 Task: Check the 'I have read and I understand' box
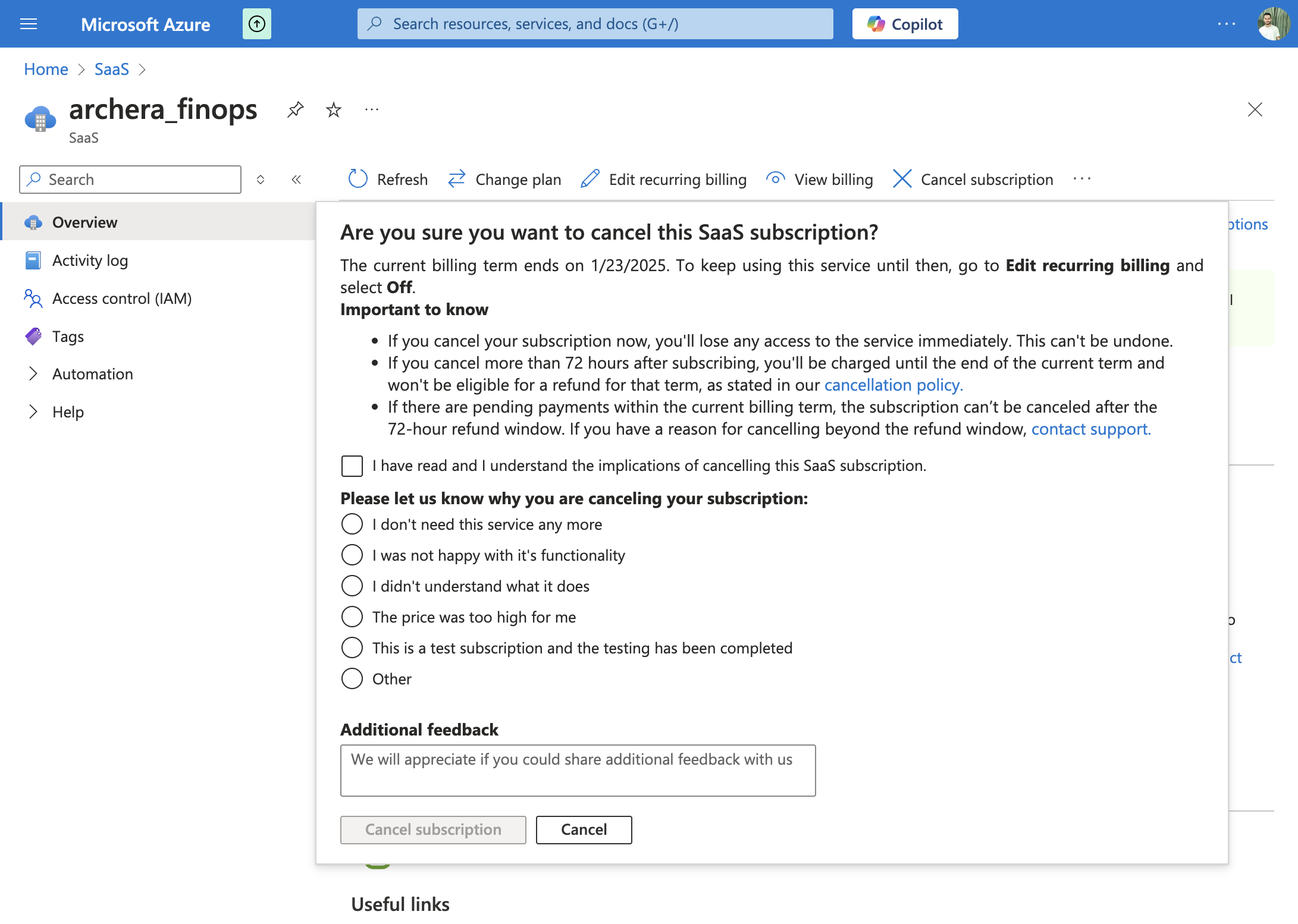point(352,466)
